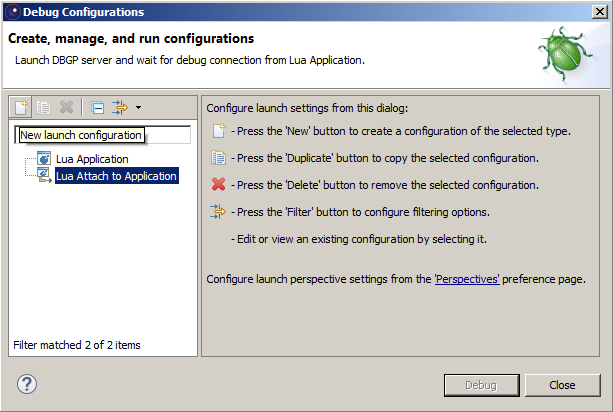Select the Lua Application configuration type
613x412 pixels.
pyautogui.click(x=92, y=159)
